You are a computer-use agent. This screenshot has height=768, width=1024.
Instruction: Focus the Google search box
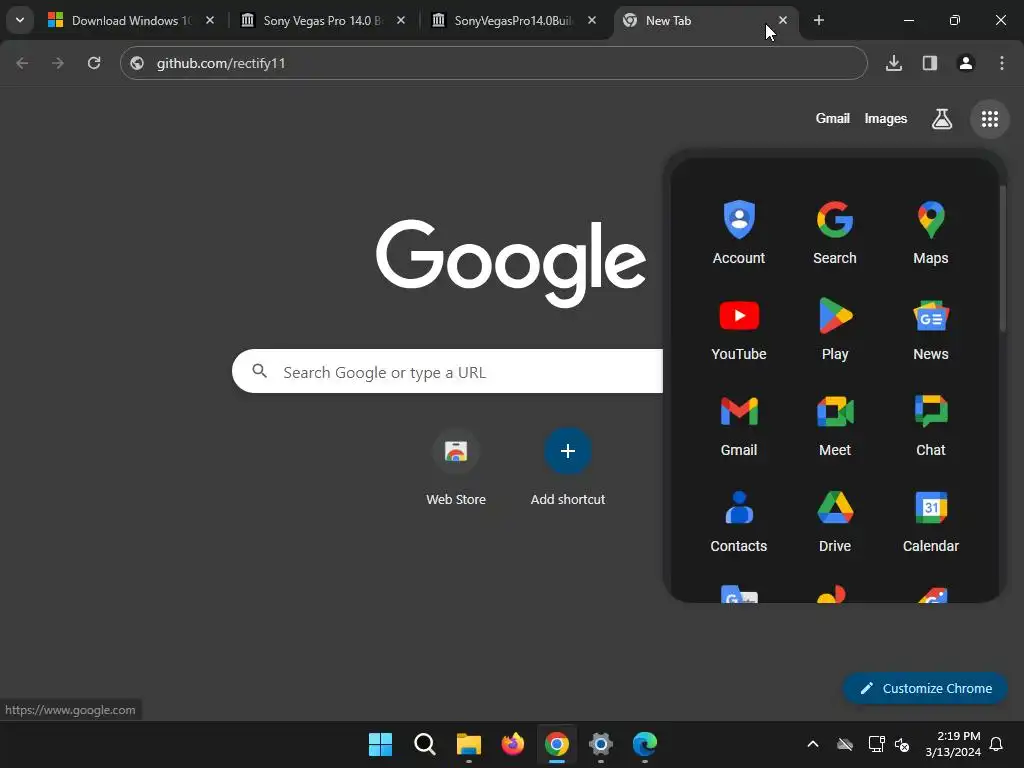pos(447,372)
